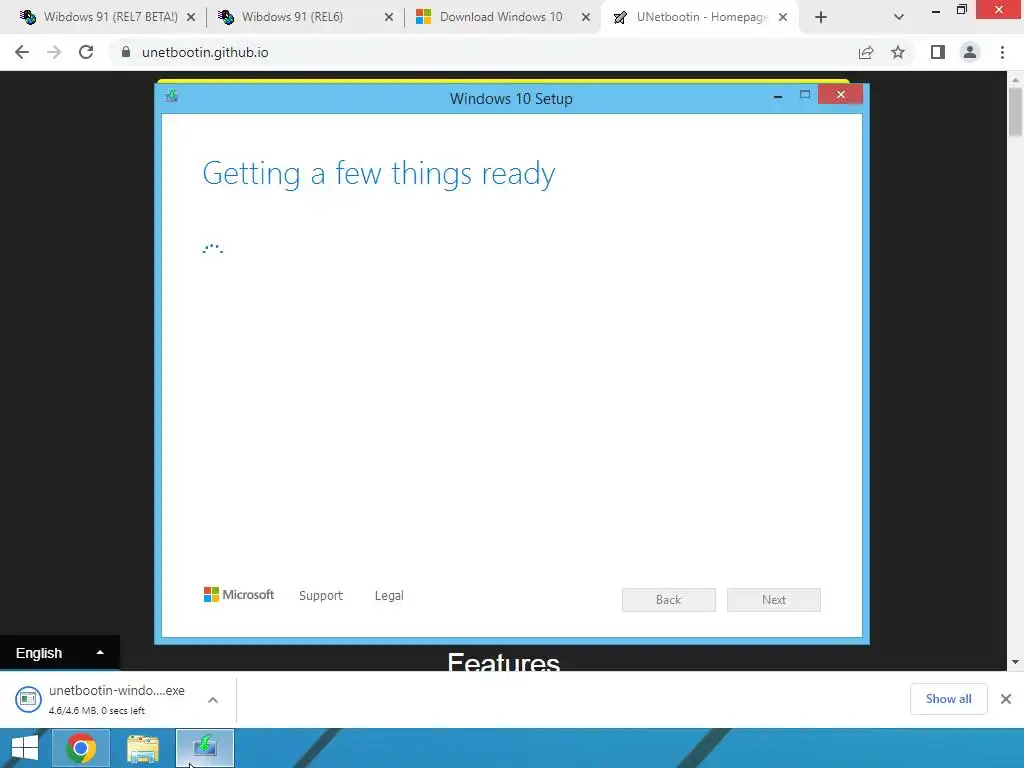The image size is (1024, 768).
Task: Maximize the Windows 10 Setup window
Action: click(805, 95)
